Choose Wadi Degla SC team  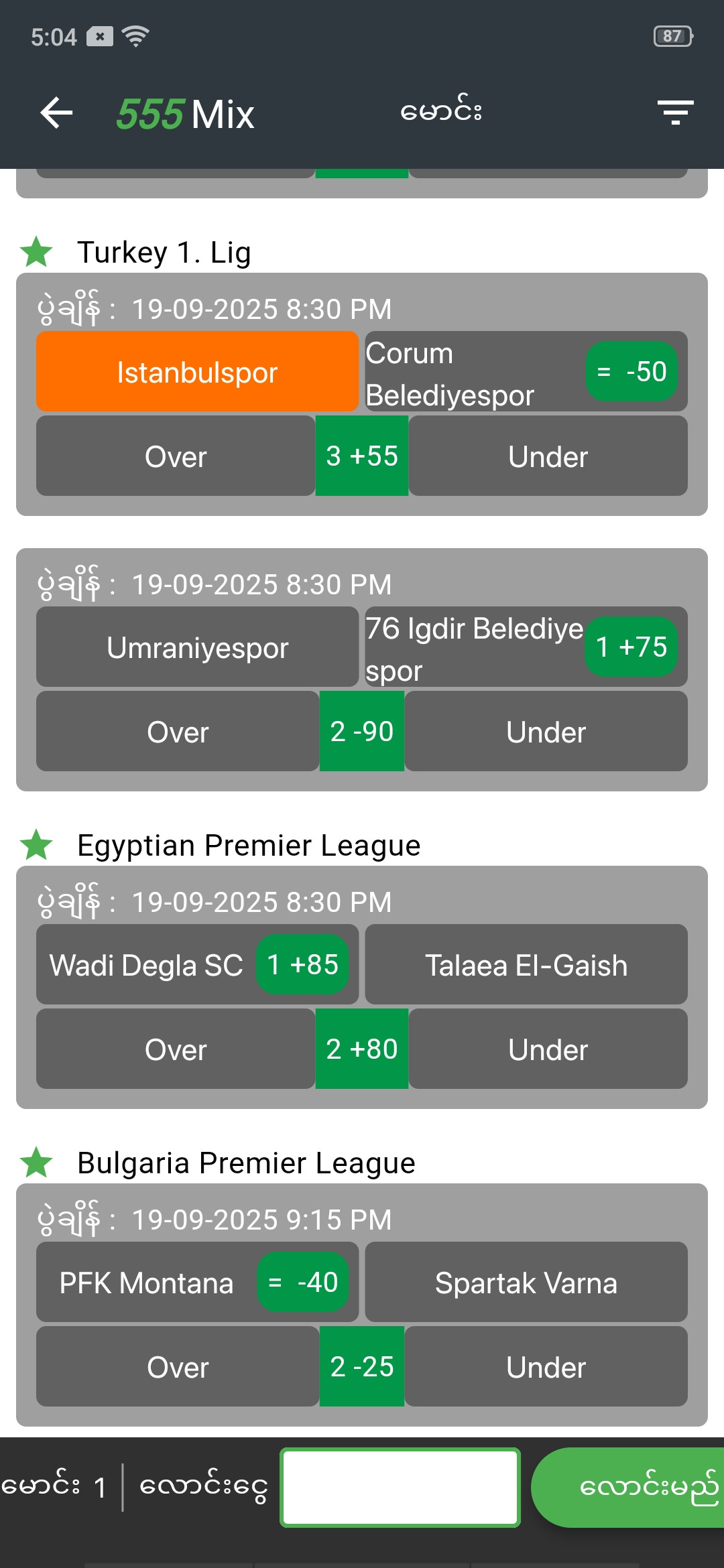point(147,965)
